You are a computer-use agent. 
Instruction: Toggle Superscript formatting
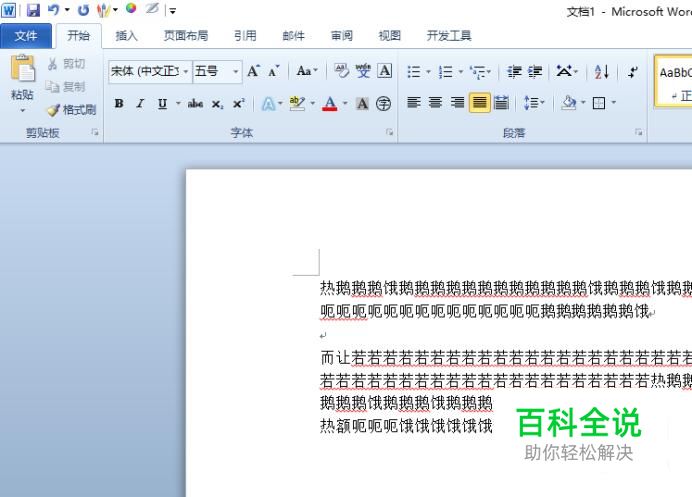click(x=239, y=104)
